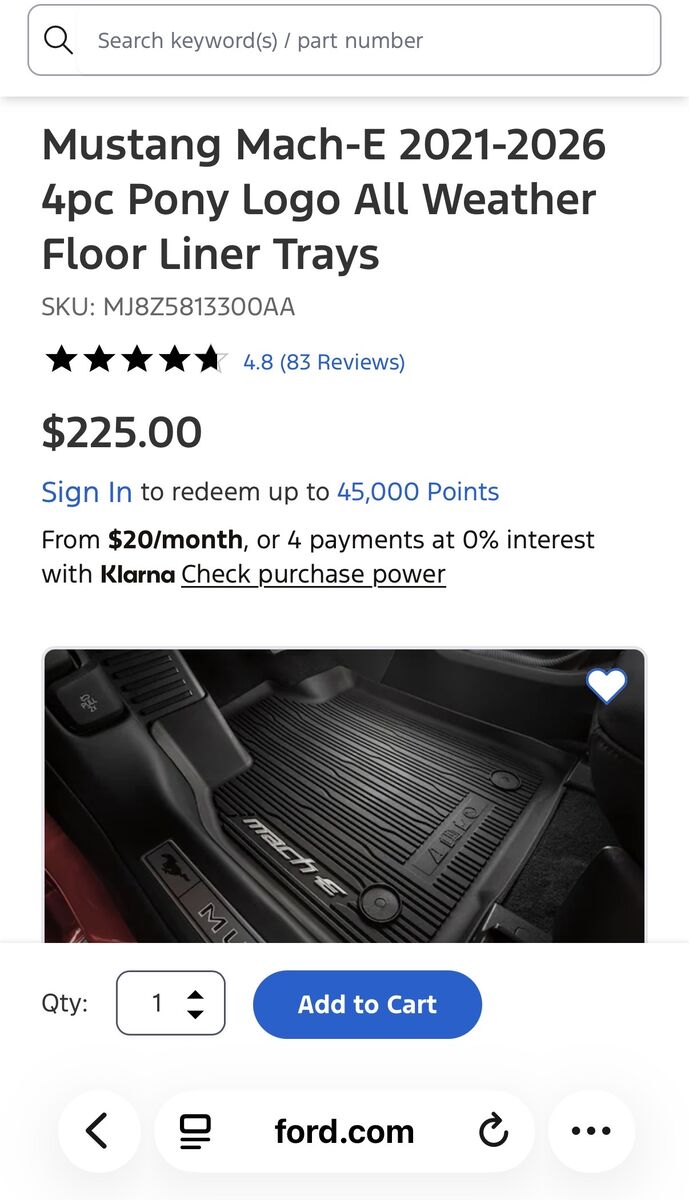Open the page tools icon beside ford.com

pyautogui.click(x=195, y=1131)
